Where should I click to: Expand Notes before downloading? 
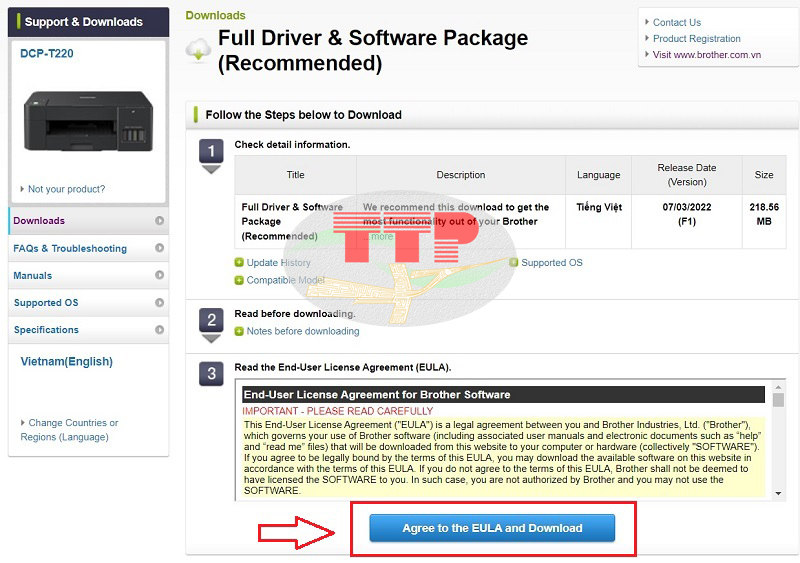tap(239, 331)
